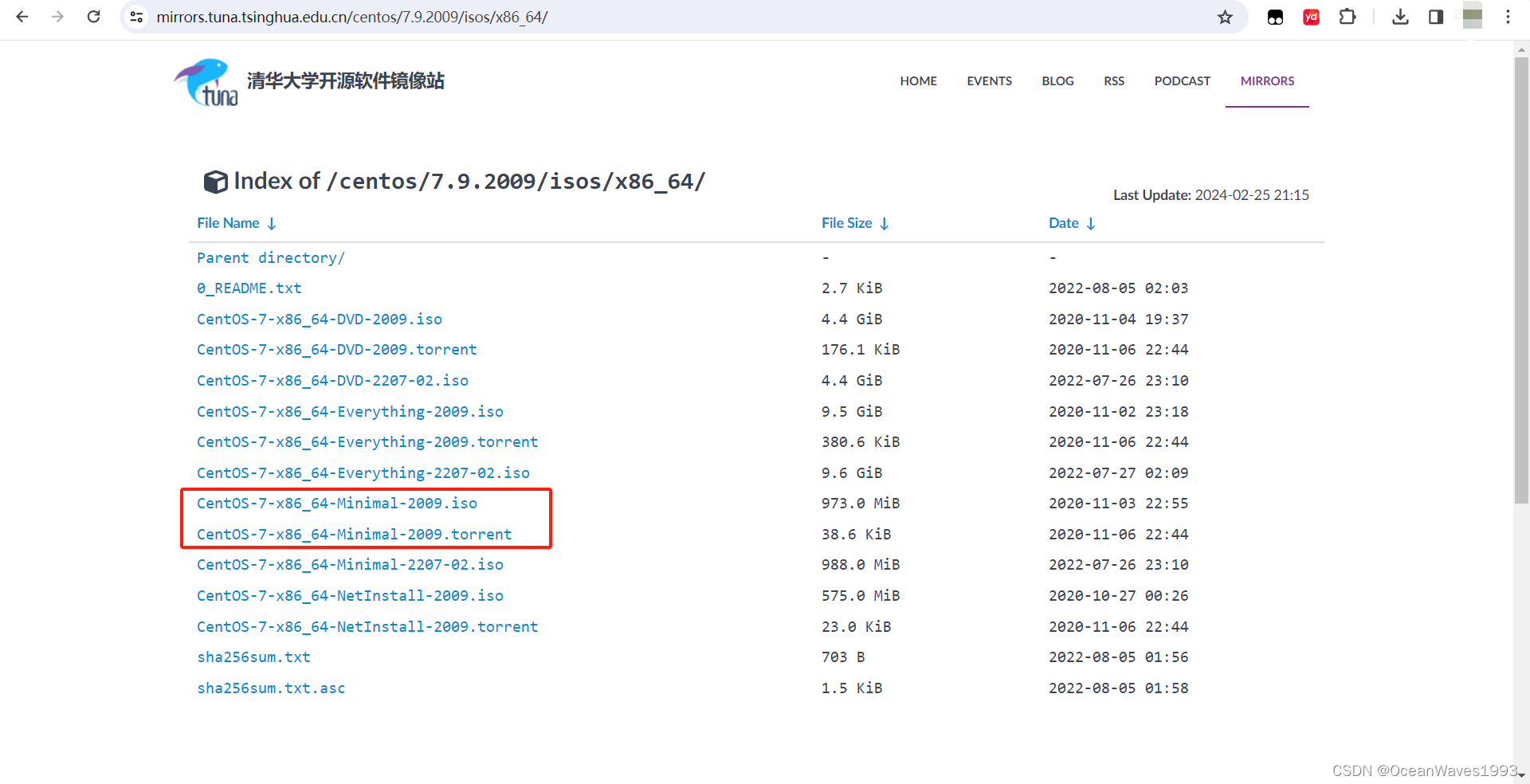The height and width of the screenshot is (784, 1530).
Task: Open the red yd extension icon
Action: (x=1311, y=17)
